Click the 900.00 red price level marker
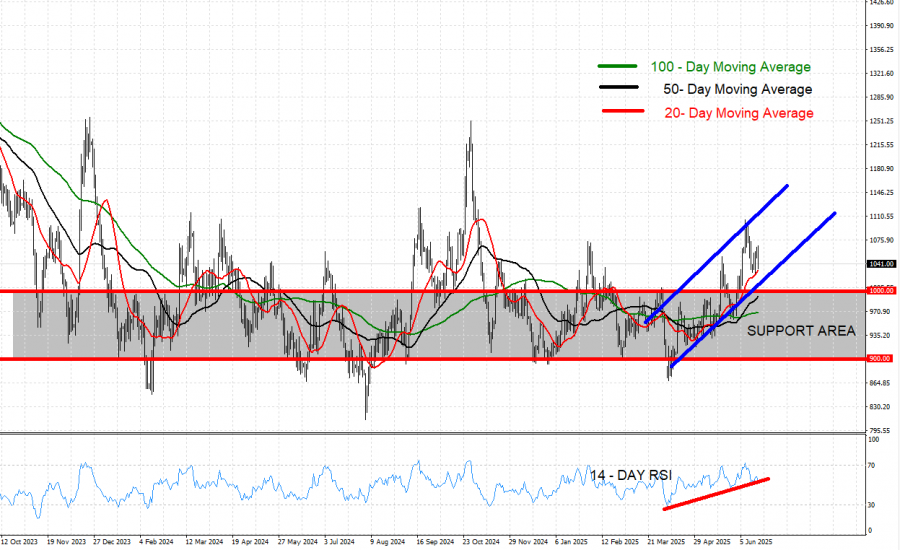This screenshot has height=550, width=900. pyautogui.click(x=881, y=358)
